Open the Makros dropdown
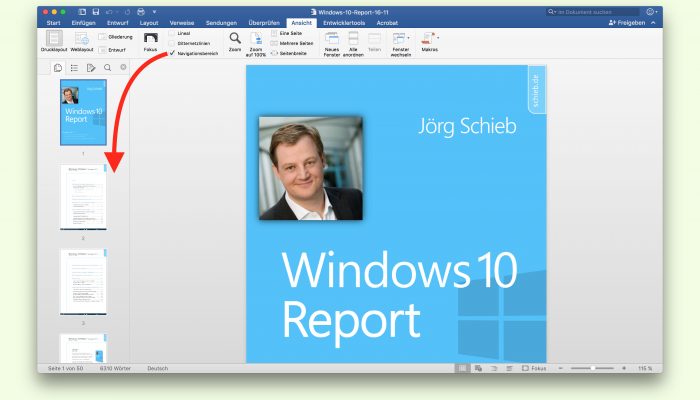The width and height of the screenshot is (700, 400). point(430,42)
